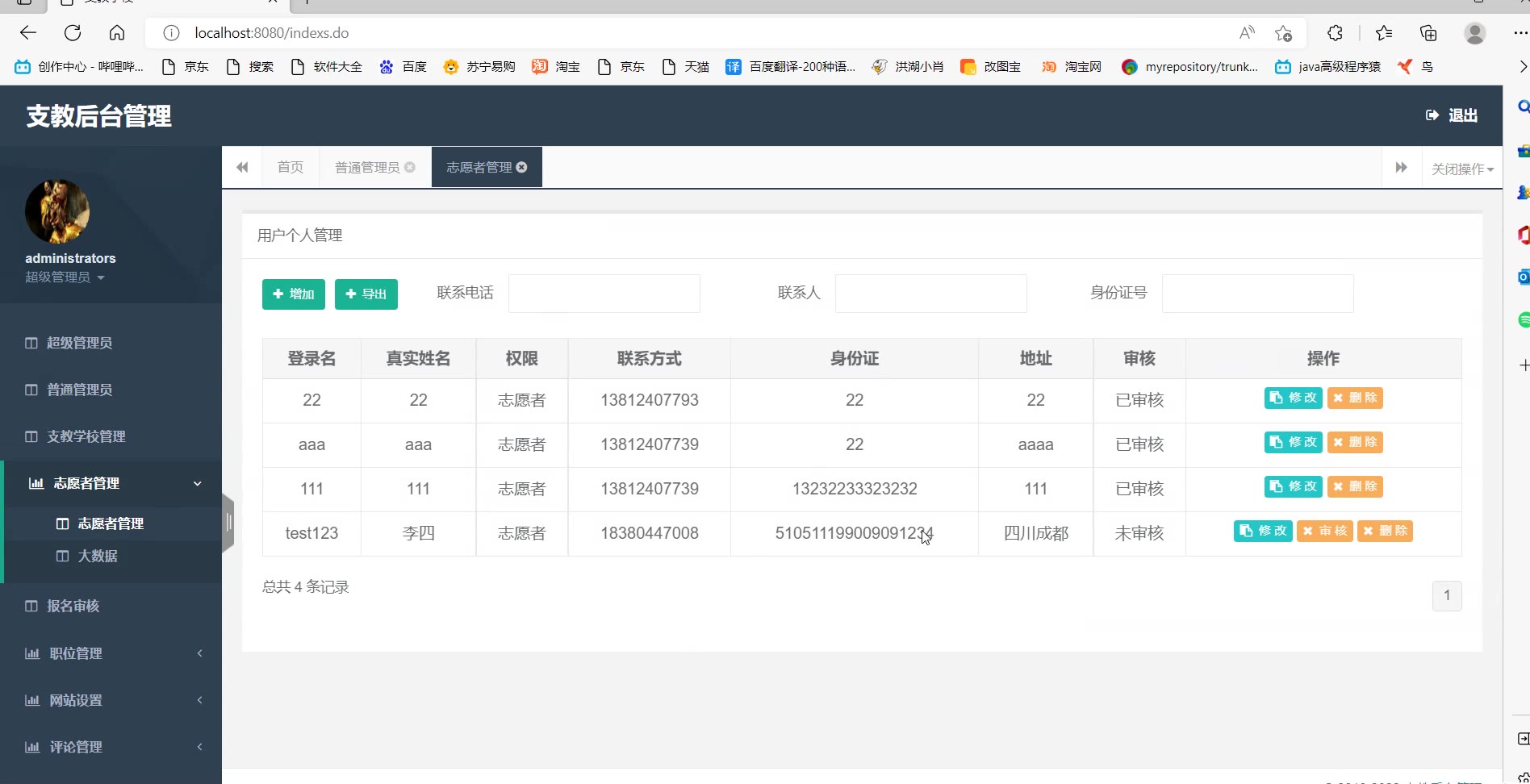
Task: Open myrepository/trunk bookmark
Action: click(x=1189, y=67)
